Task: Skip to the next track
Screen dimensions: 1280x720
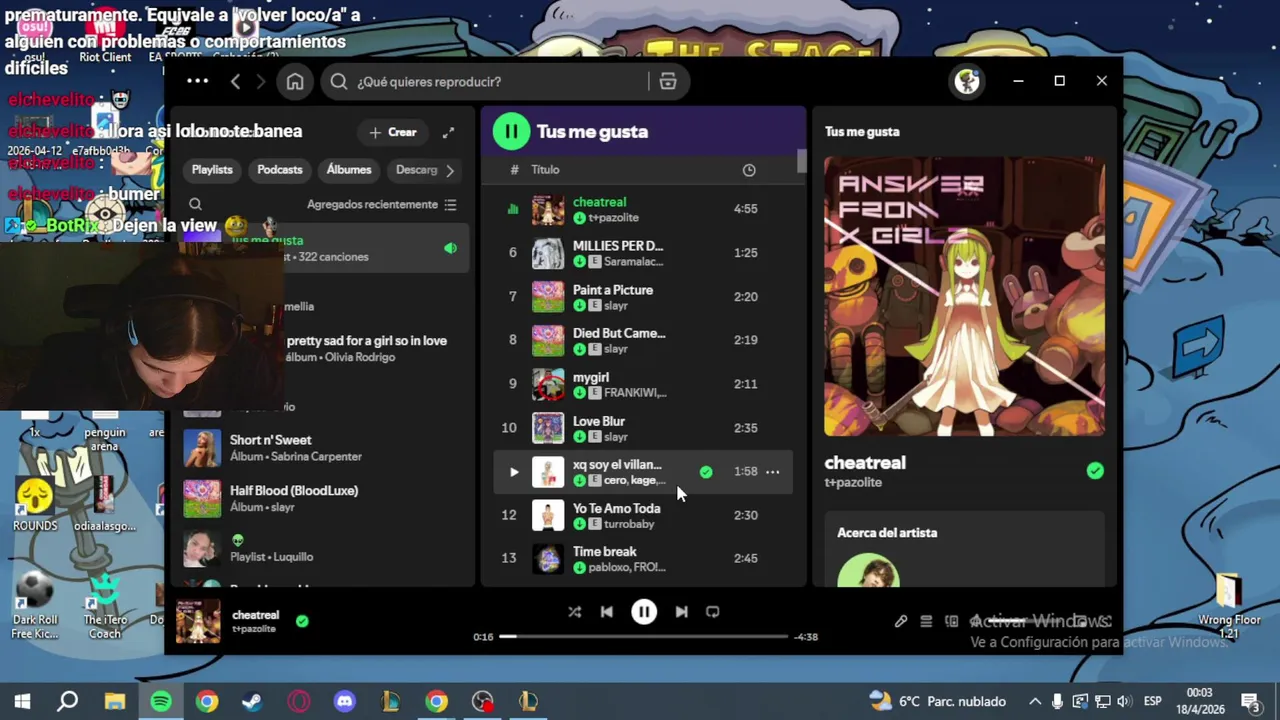Action: pos(681,612)
